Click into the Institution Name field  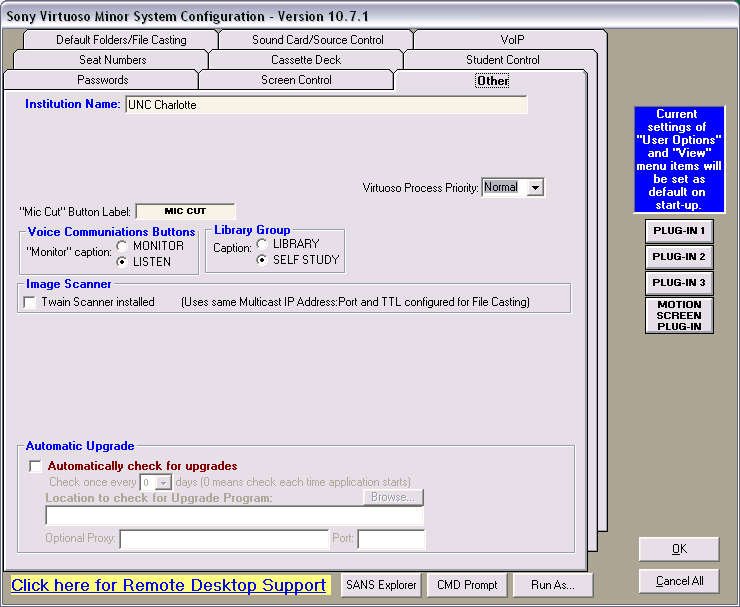[325, 105]
